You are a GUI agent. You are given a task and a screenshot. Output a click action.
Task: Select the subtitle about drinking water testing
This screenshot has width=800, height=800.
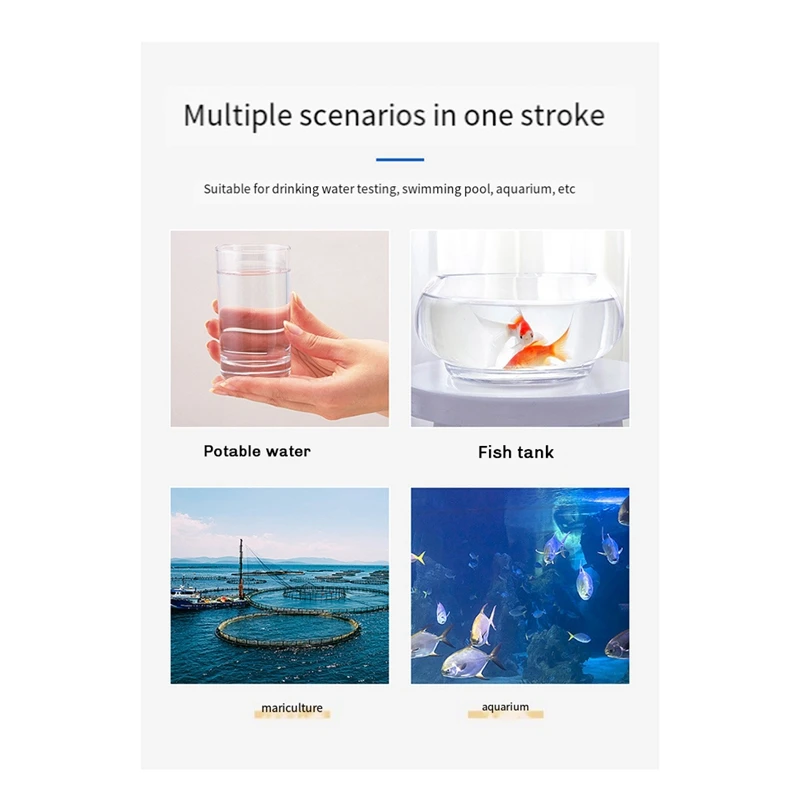(x=389, y=189)
